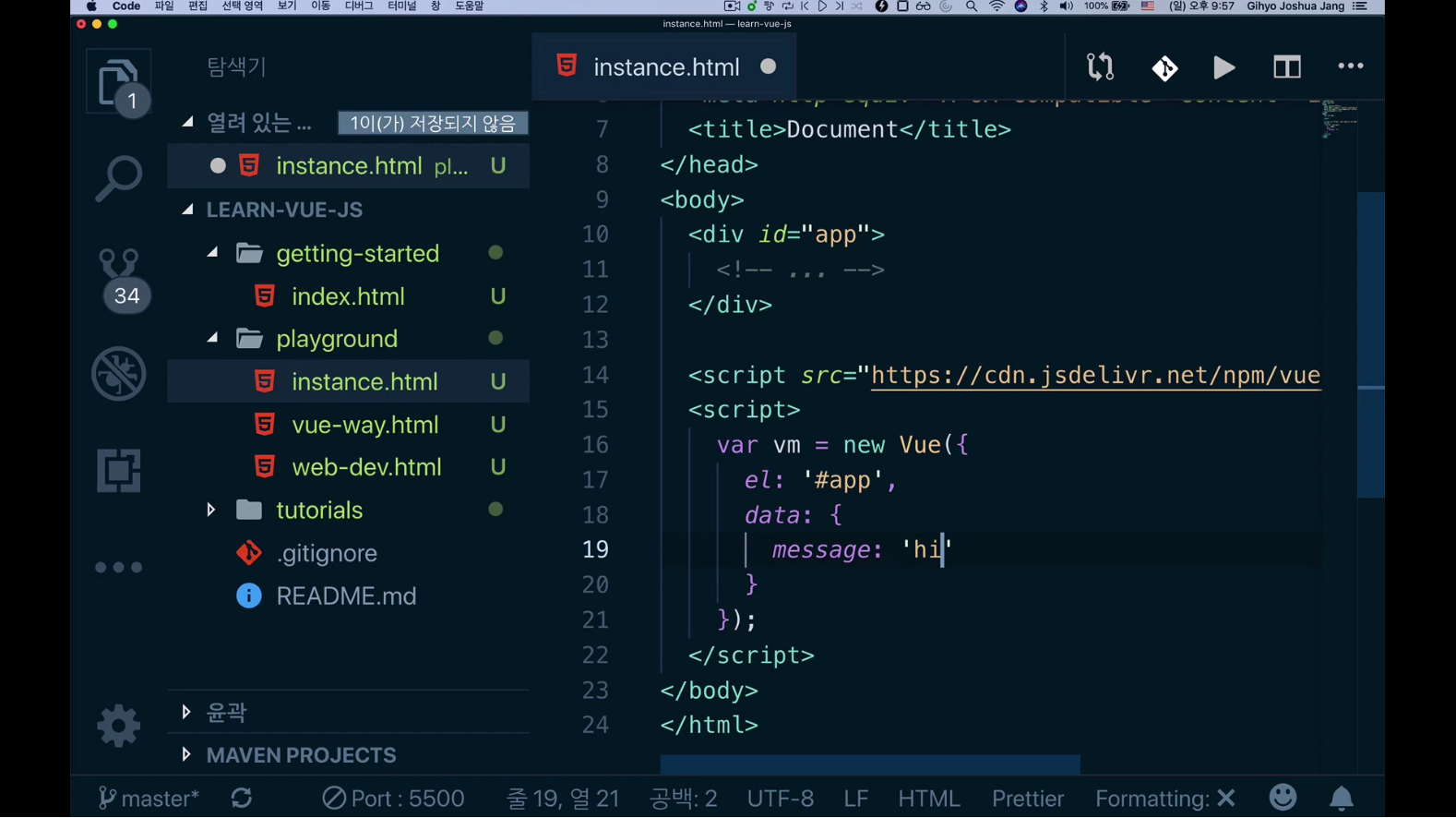Open the 터미널 menu in menu bar
The height and width of the screenshot is (818, 1456).
pos(401,6)
